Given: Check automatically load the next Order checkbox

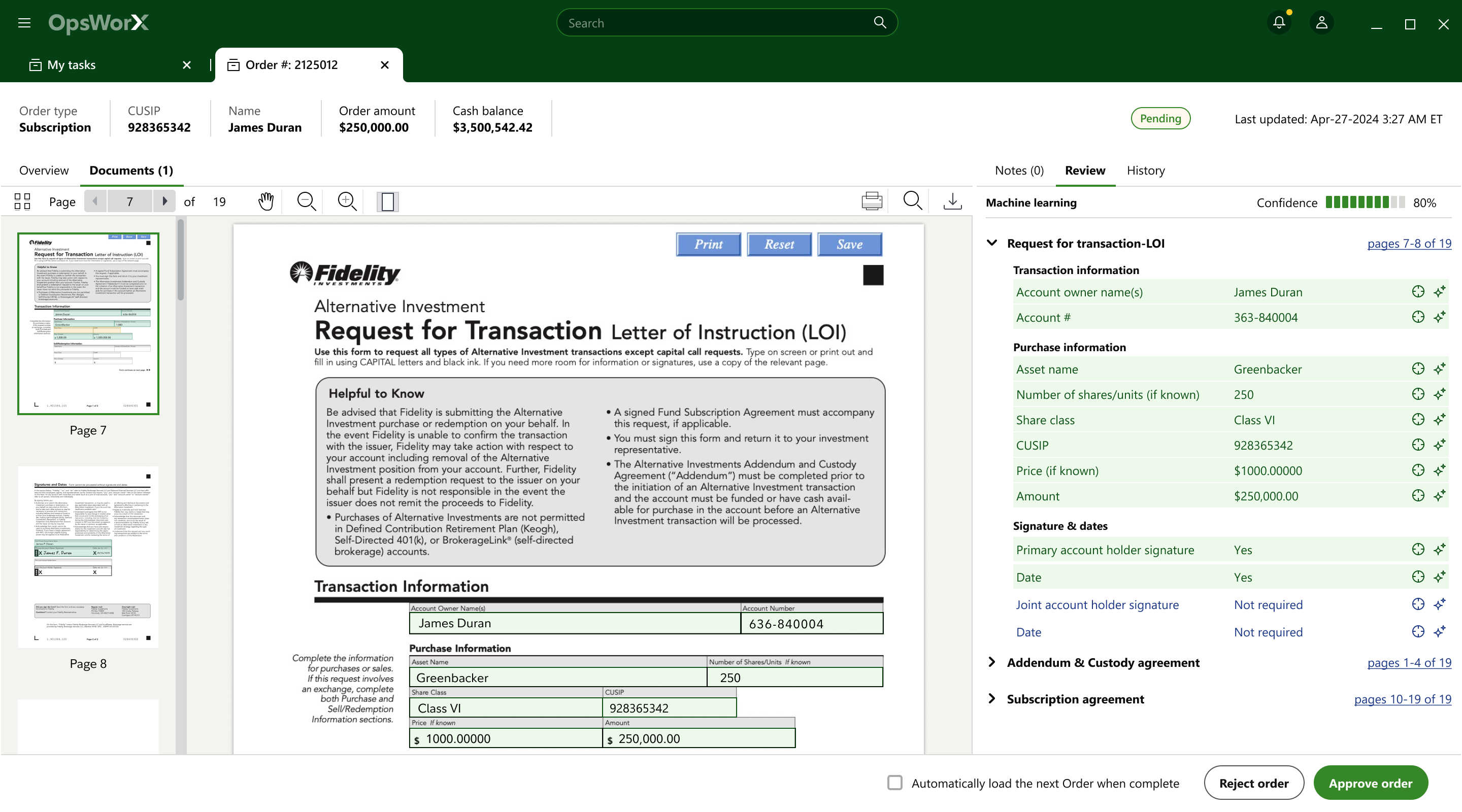Looking at the screenshot, I should (x=895, y=783).
